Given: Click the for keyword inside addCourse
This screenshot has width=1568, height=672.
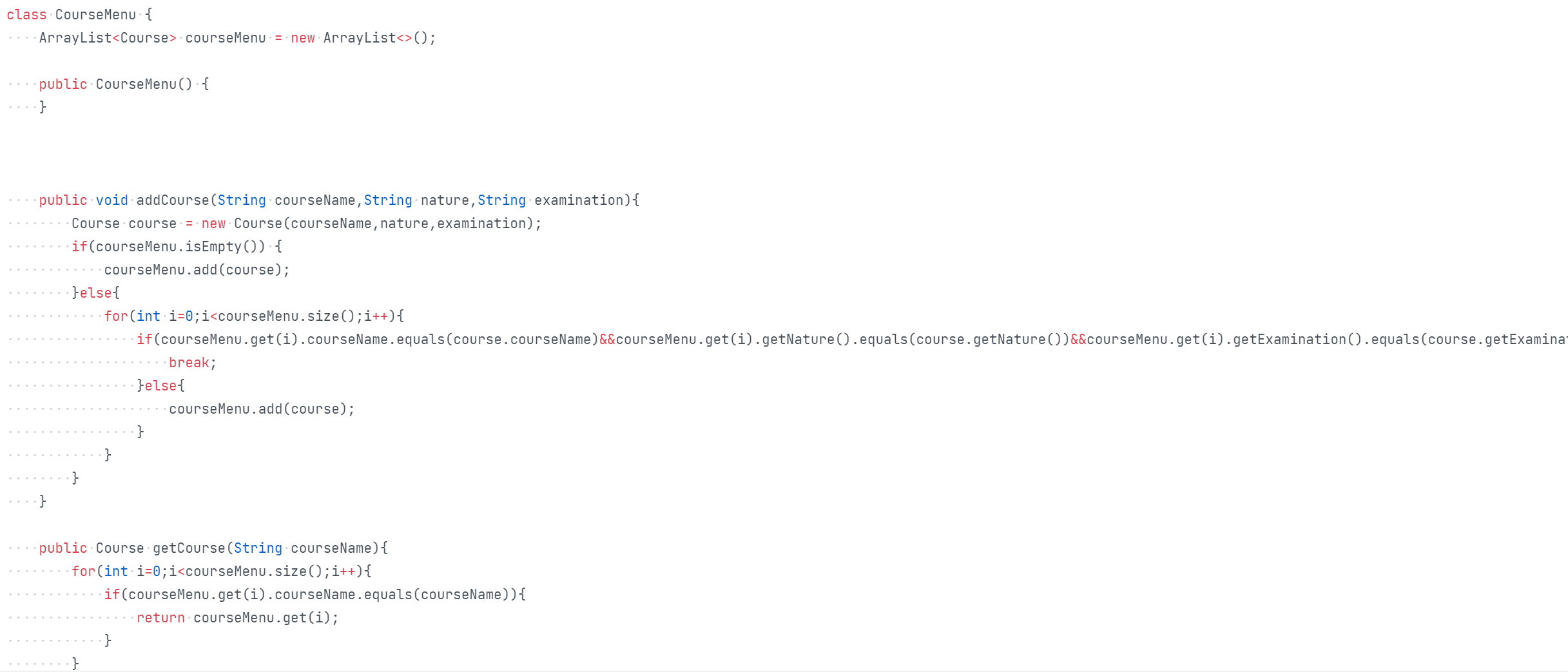Looking at the screenshot, I should point(116,316).
